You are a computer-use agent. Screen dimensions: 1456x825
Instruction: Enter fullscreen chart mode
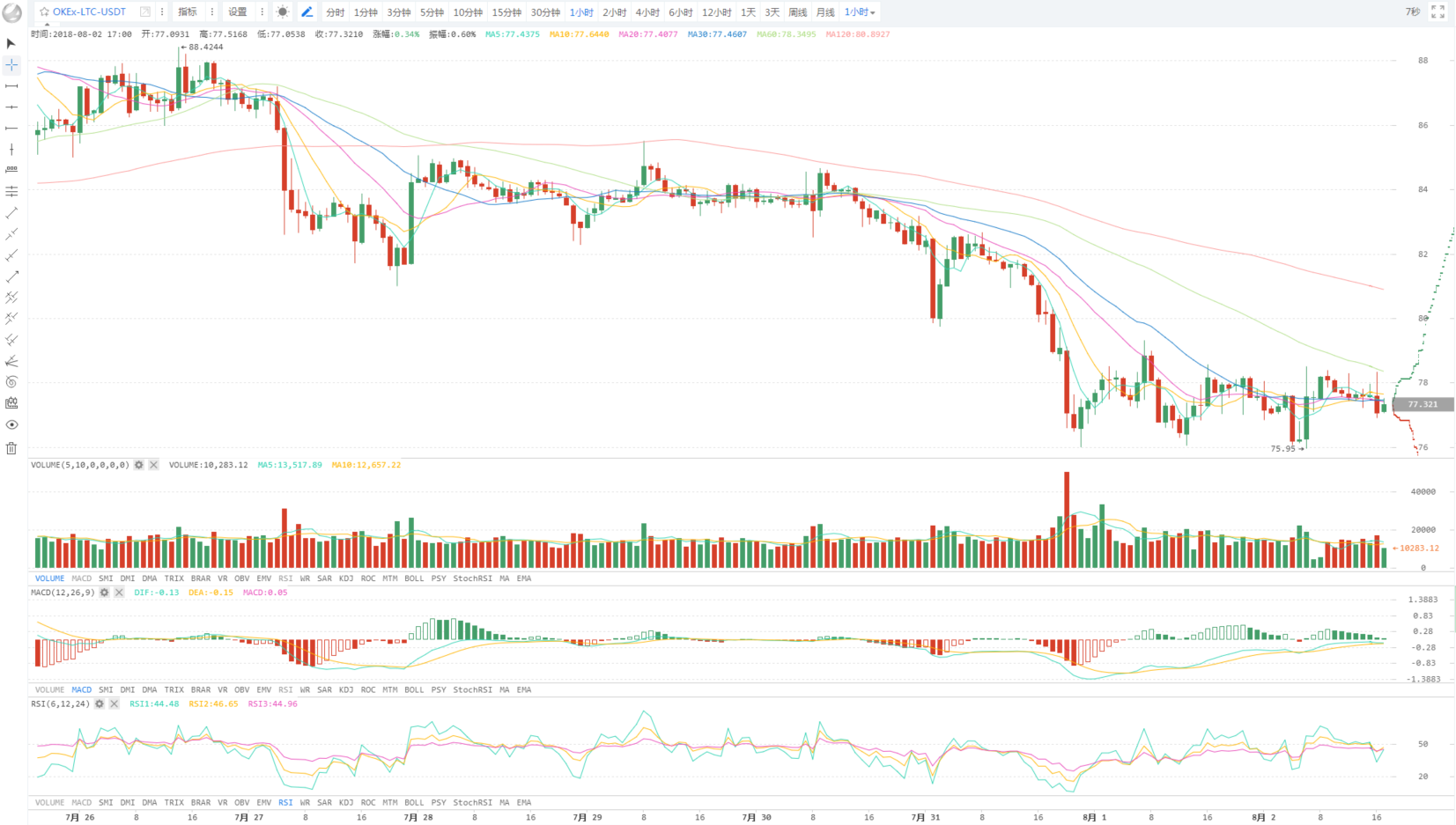coord(1438,12)
